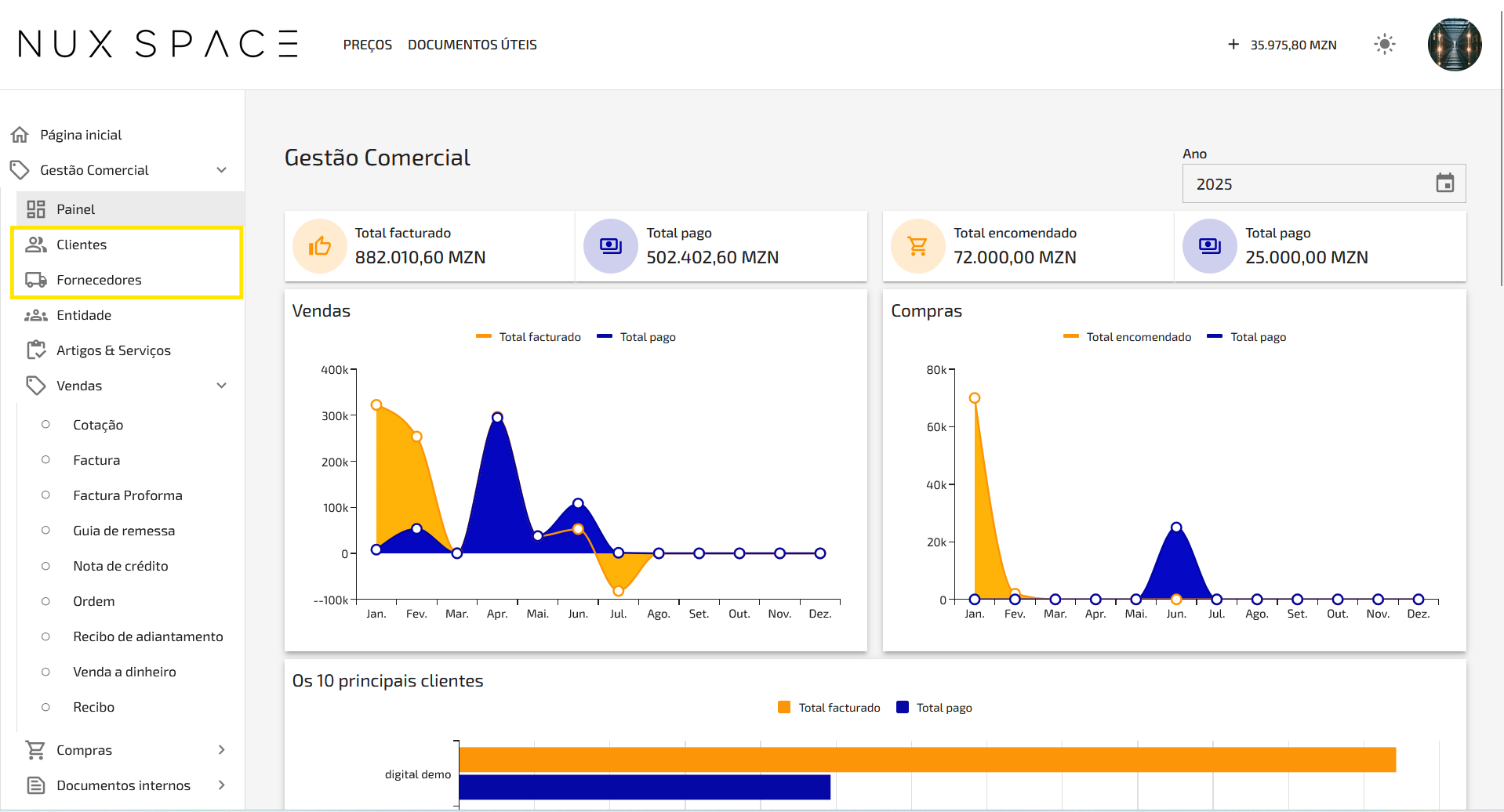
Task: Collapse the Gestão Comercial chevron
Action: point(222,170)
